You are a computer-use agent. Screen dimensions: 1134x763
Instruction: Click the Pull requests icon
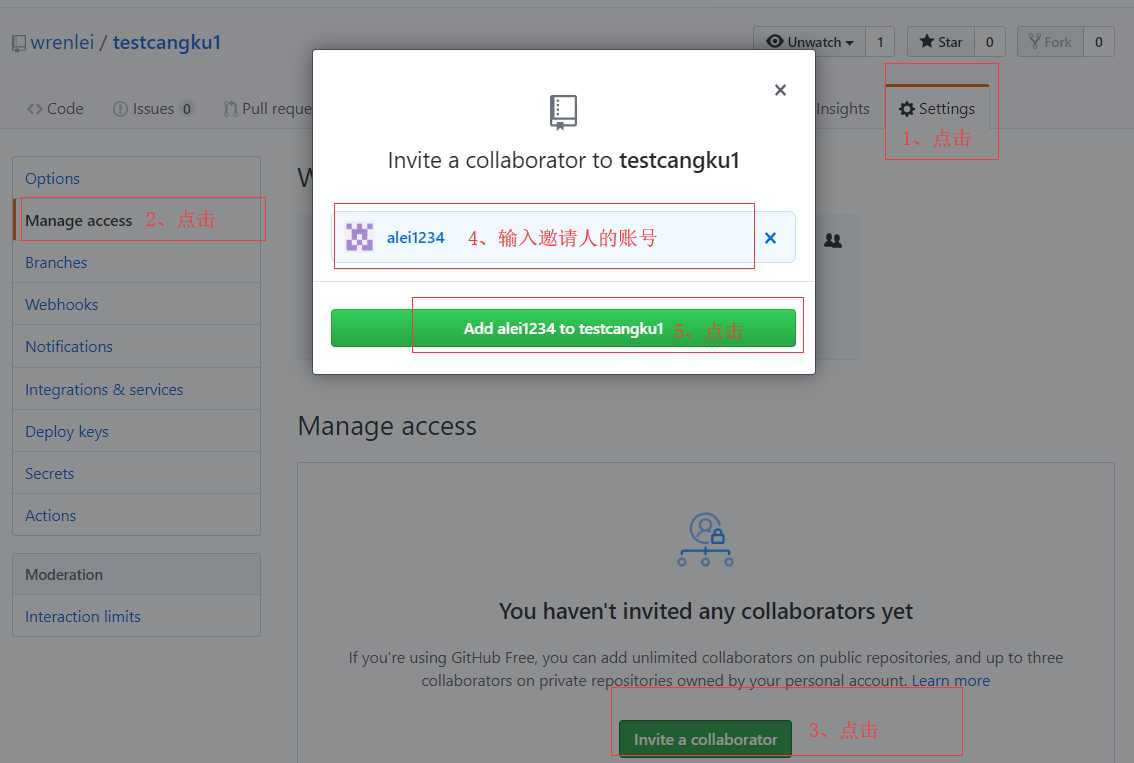pos(231,108)
